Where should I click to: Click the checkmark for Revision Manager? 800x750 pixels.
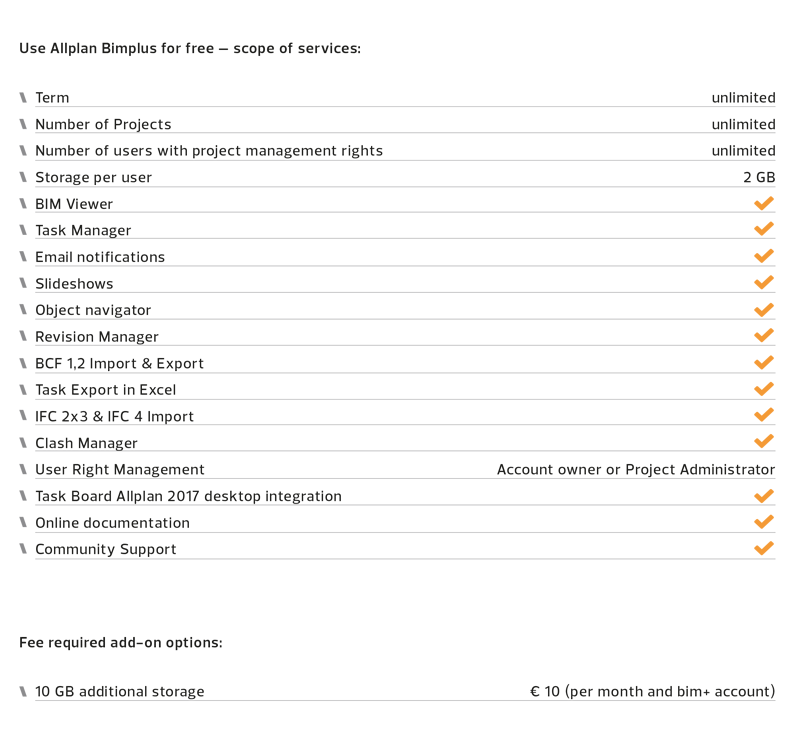click(x=764, y=335)
